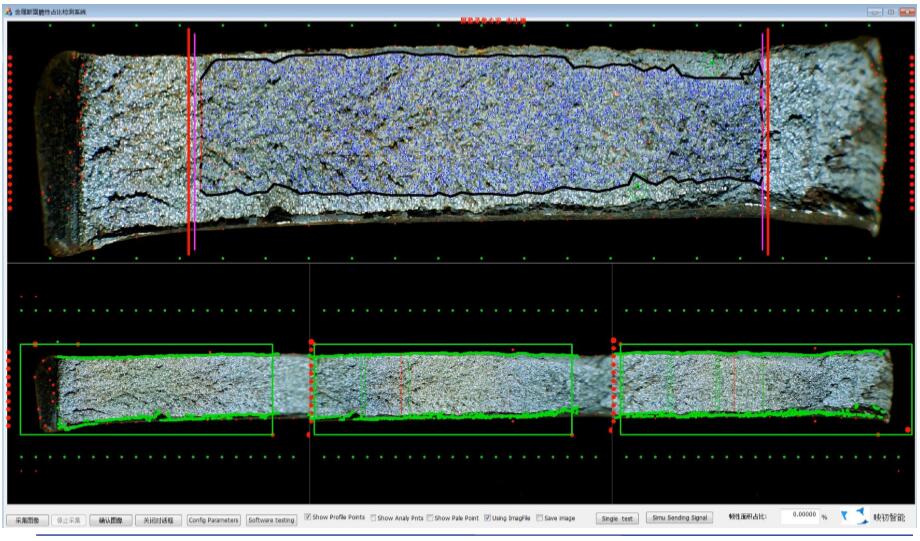
Task: Run a Single test
Action: (x=616, y=518)
